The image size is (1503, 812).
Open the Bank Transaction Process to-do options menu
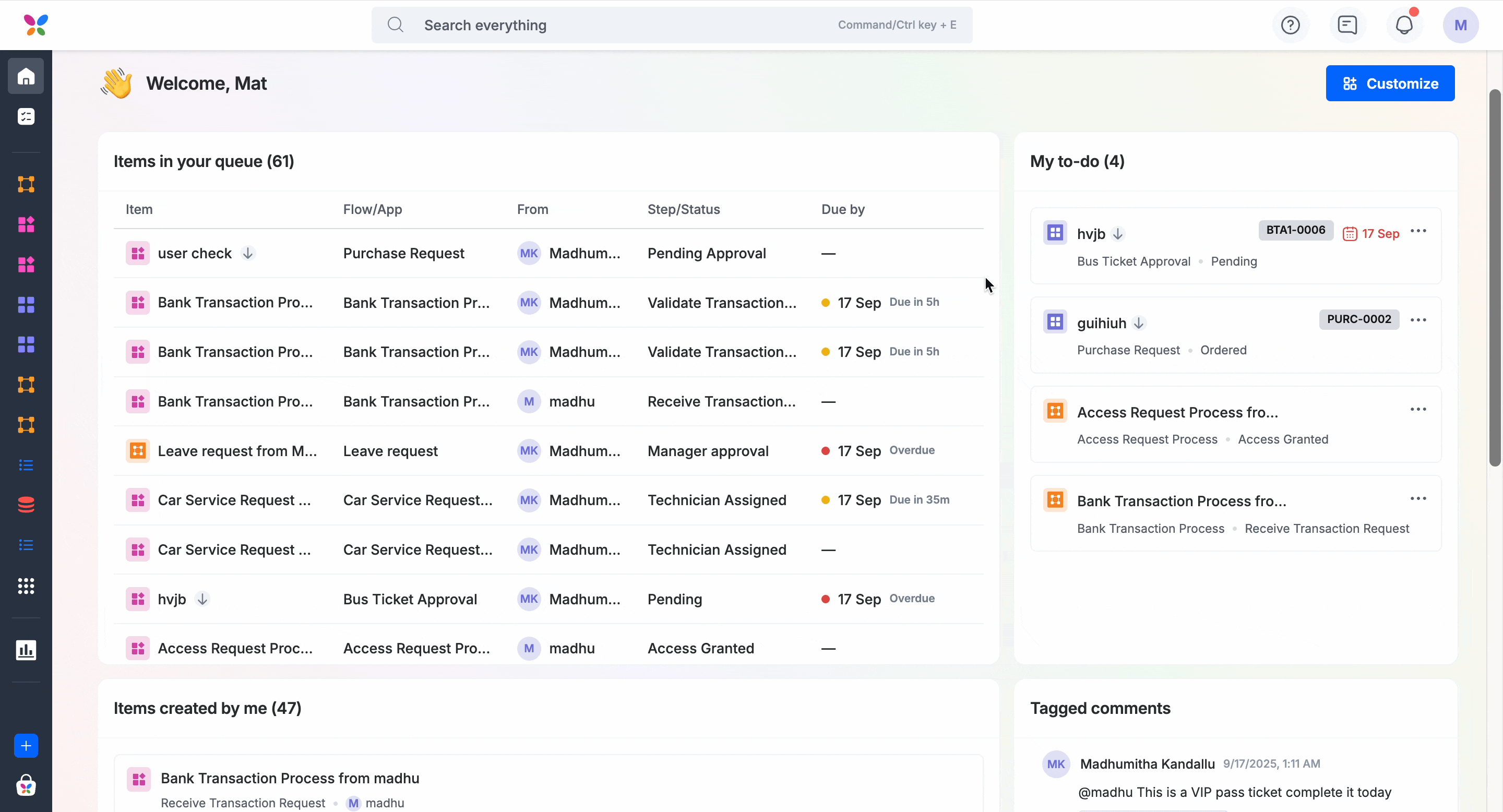1418,499
